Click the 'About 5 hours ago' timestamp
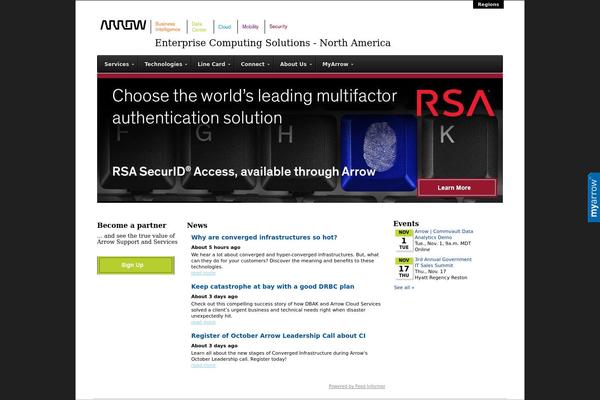Image resolution: width=600 pixels, height=400 pixels. [x=215, y=247]
